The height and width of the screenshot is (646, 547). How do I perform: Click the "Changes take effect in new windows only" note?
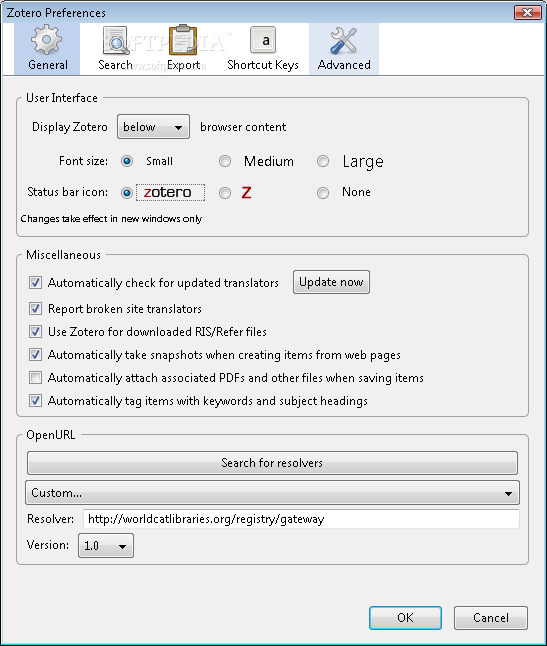[x=111, y=219]
